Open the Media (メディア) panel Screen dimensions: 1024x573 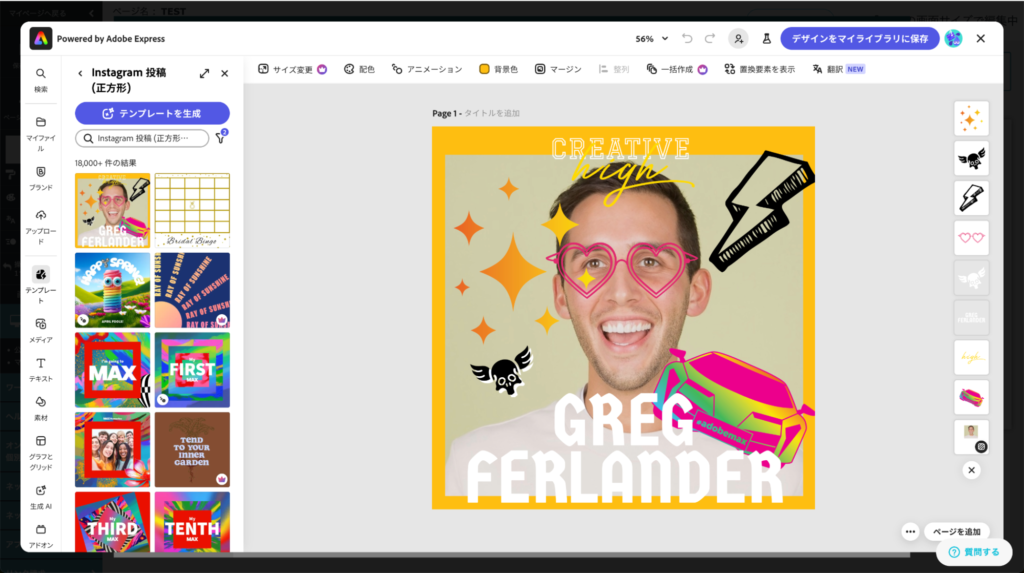coord(40,329)
